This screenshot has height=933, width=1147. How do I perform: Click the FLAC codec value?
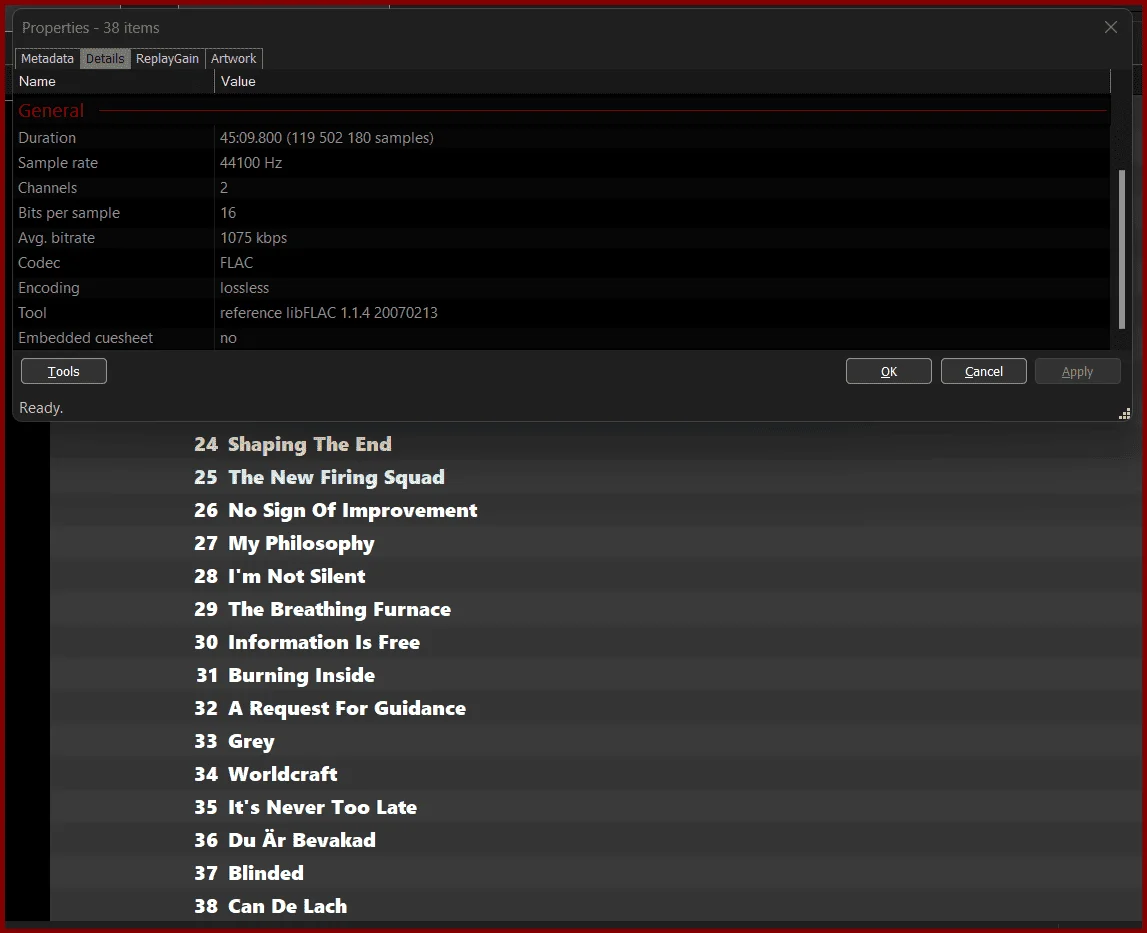(236, 263)
